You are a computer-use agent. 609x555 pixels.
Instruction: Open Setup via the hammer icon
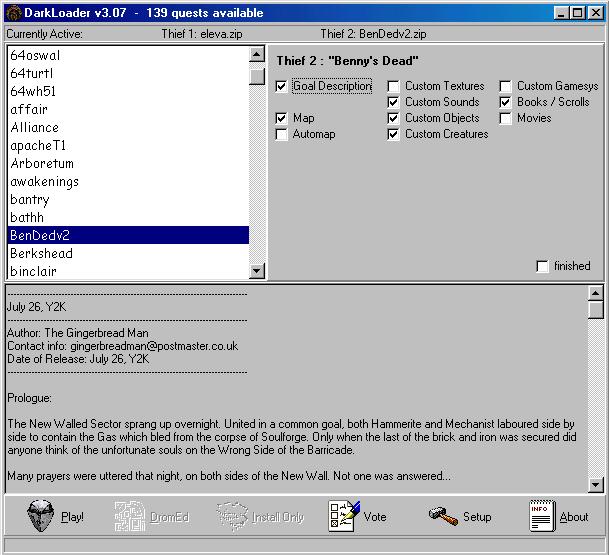tap(443, 516)
